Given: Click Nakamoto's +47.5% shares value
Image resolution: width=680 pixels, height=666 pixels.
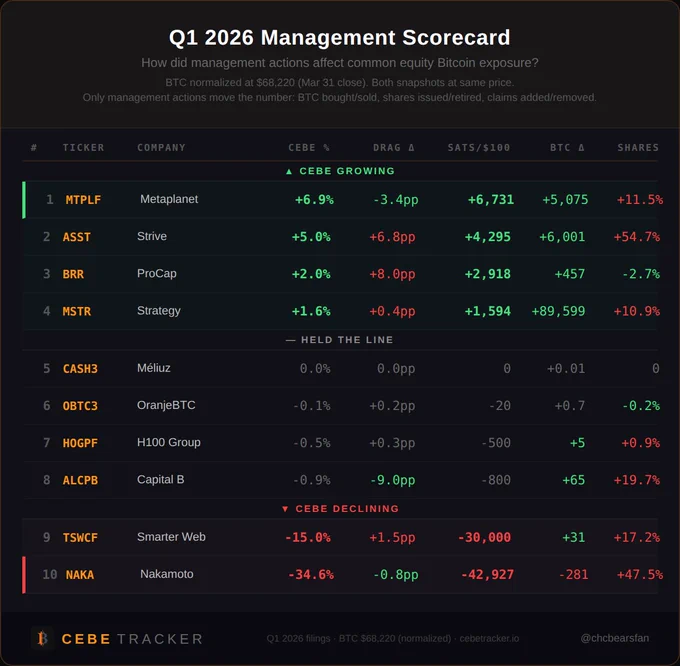Looking at the screenshot, I should pos(640,575).
